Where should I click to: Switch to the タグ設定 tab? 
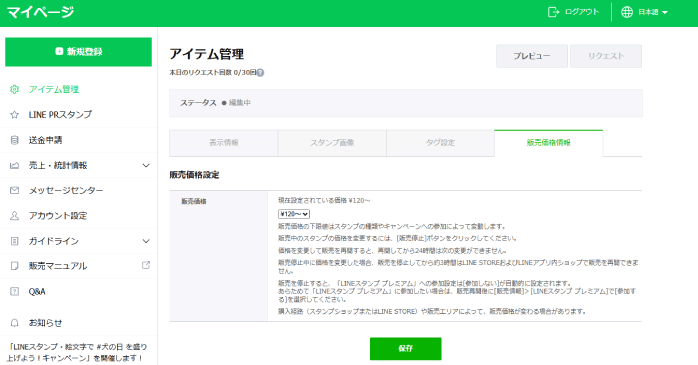coord(440,143)
